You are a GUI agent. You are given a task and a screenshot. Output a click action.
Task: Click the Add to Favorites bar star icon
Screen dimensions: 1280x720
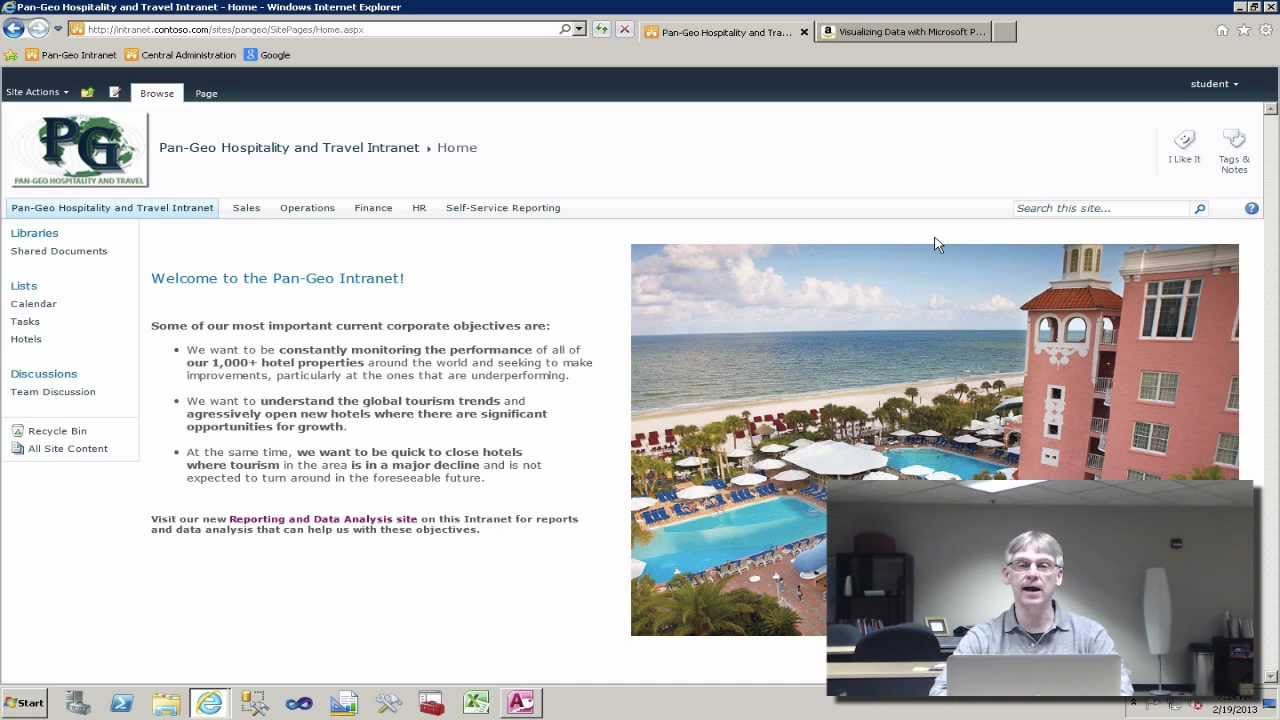click(11, 55)
